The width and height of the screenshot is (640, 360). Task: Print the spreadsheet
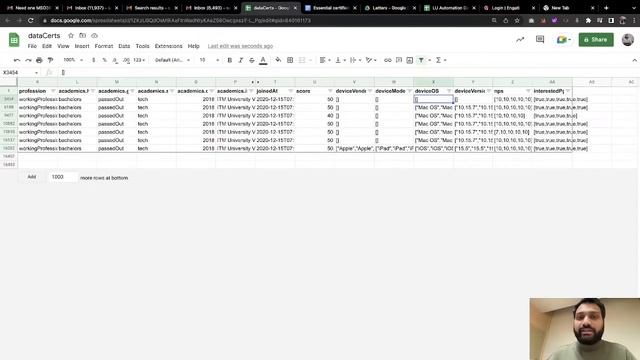click(x=39, y=60)
